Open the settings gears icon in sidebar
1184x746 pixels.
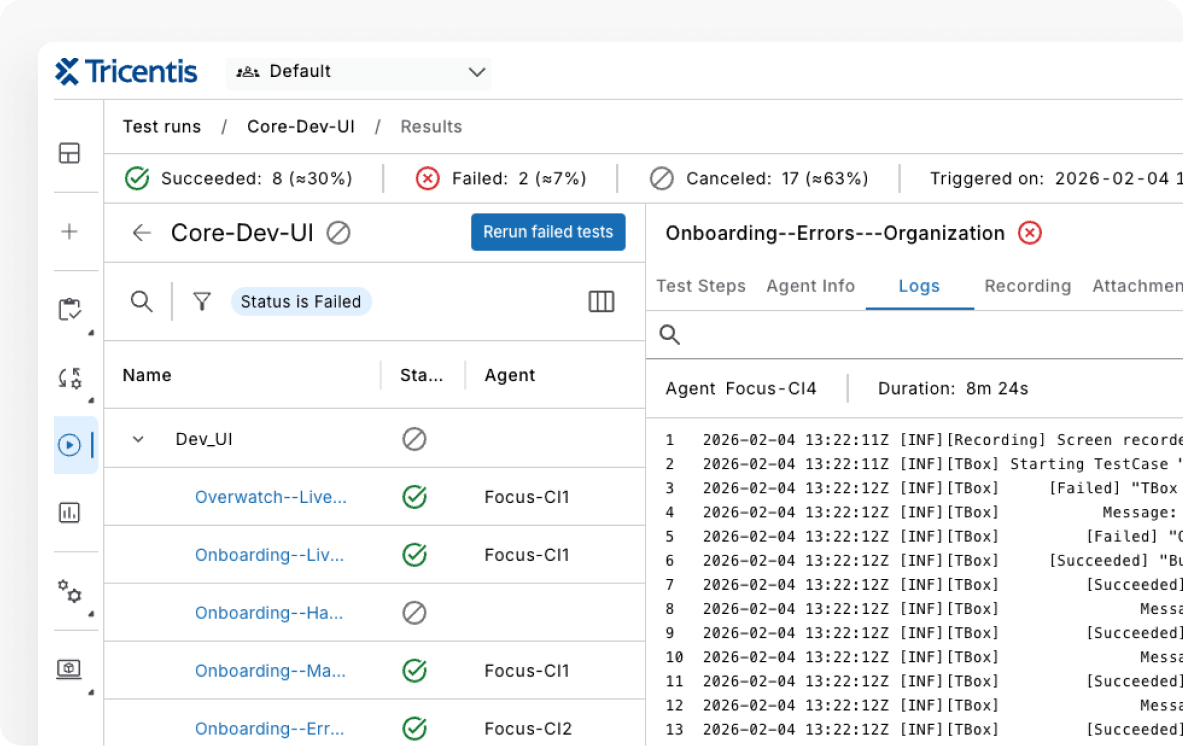[69, 592]
